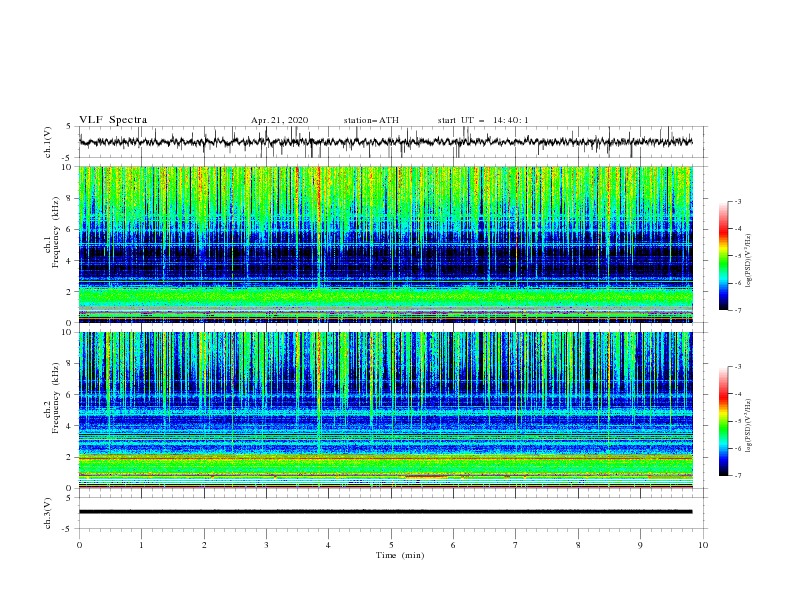Click the log(PSD) label beside ch.1 colorbar
Screen dimensions: 792x612
coord(749,261)
